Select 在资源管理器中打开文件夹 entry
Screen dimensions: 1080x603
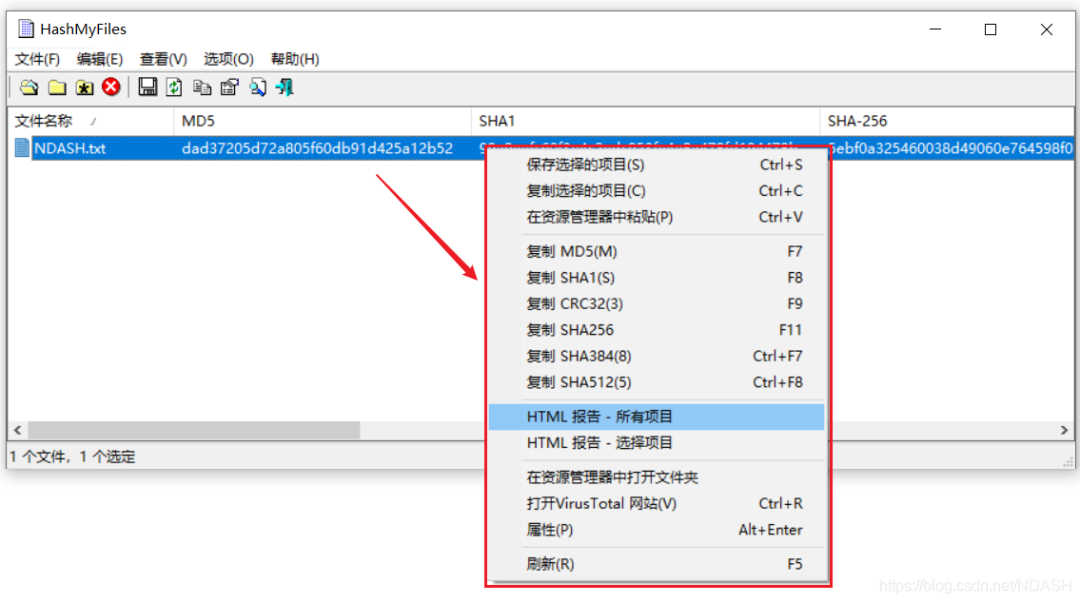(x=656, y=478)
